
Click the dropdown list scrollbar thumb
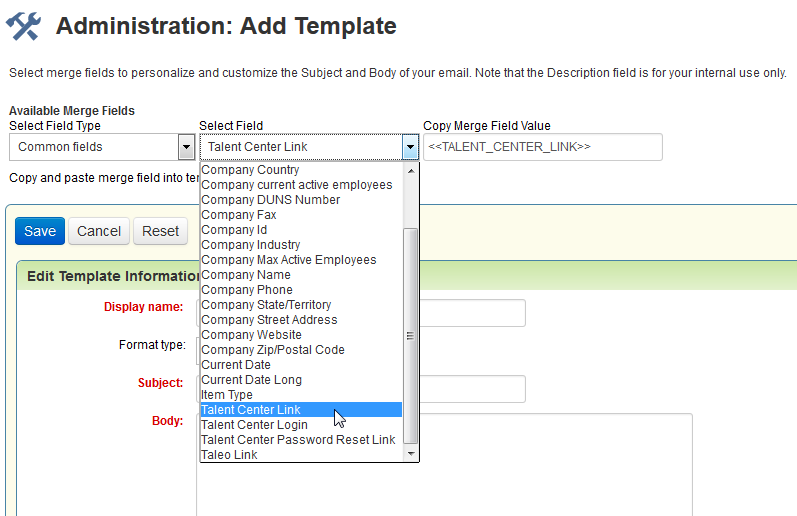(410, 335)
